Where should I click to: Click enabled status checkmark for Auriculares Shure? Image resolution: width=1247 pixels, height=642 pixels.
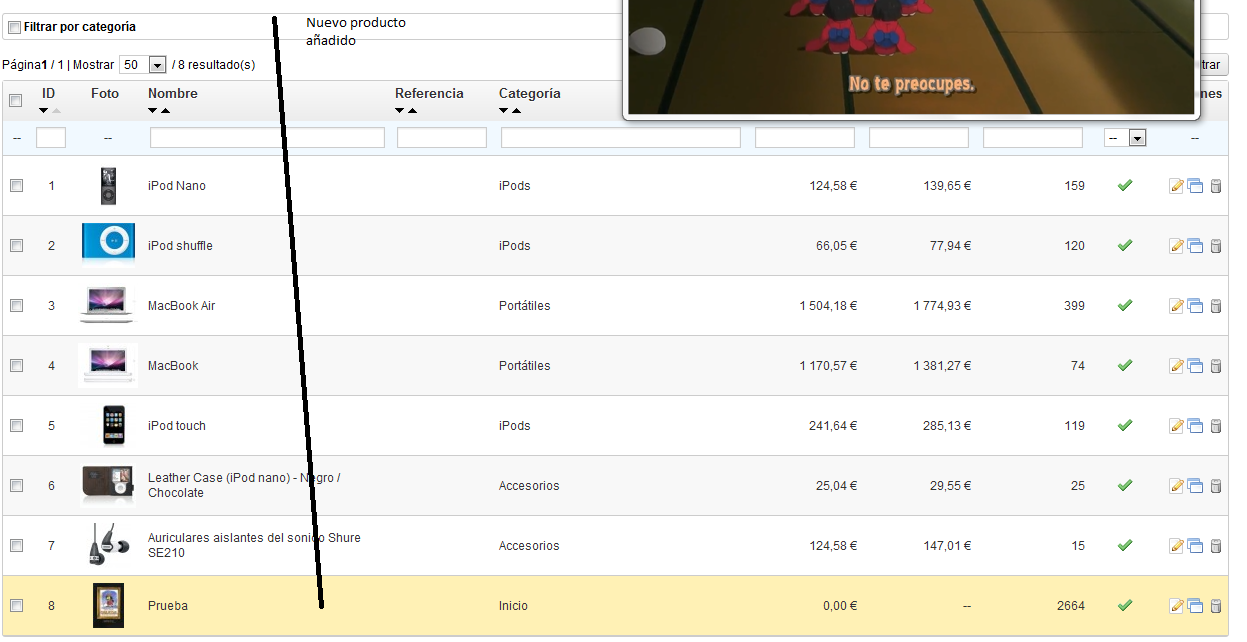1124,545
